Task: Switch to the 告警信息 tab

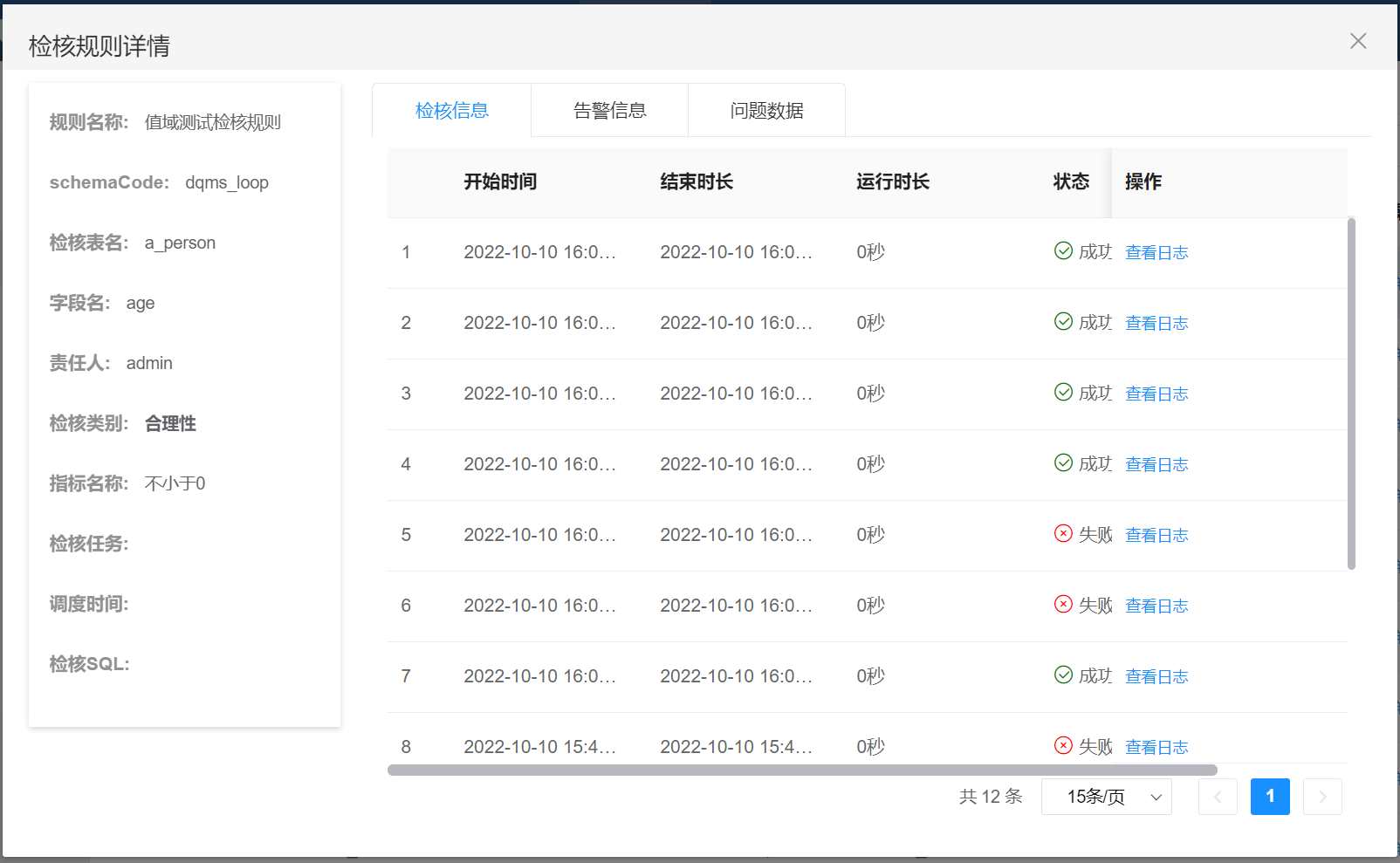Action: (x=609, y=111)
